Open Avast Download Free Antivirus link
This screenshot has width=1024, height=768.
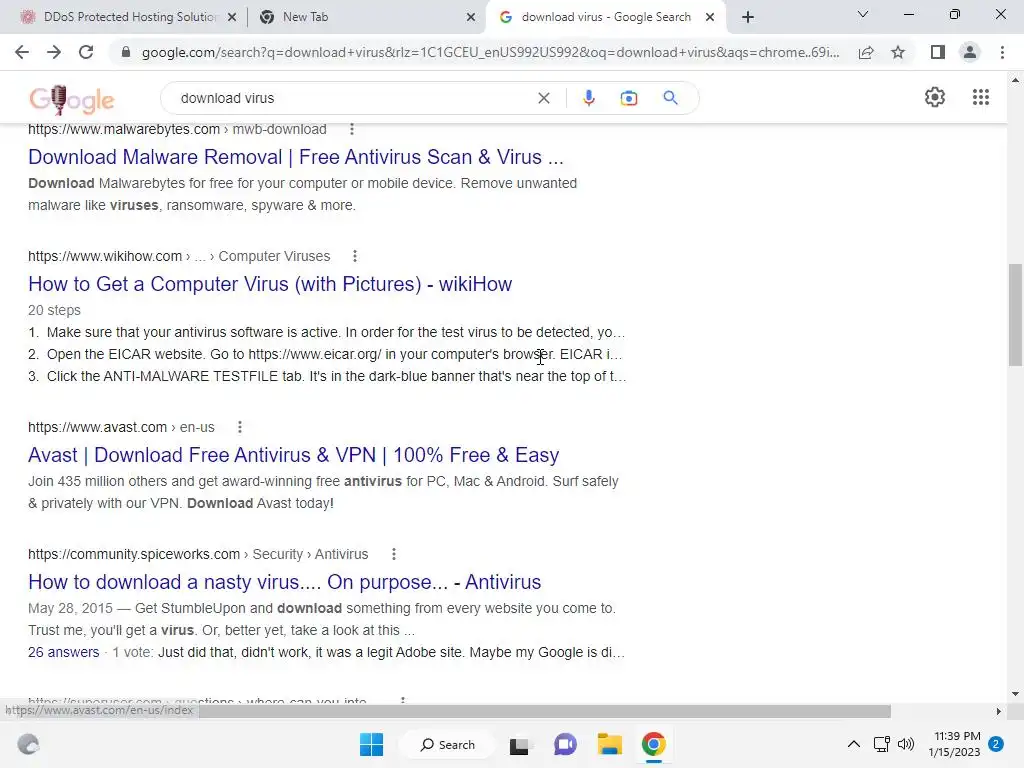coord(293,455)
